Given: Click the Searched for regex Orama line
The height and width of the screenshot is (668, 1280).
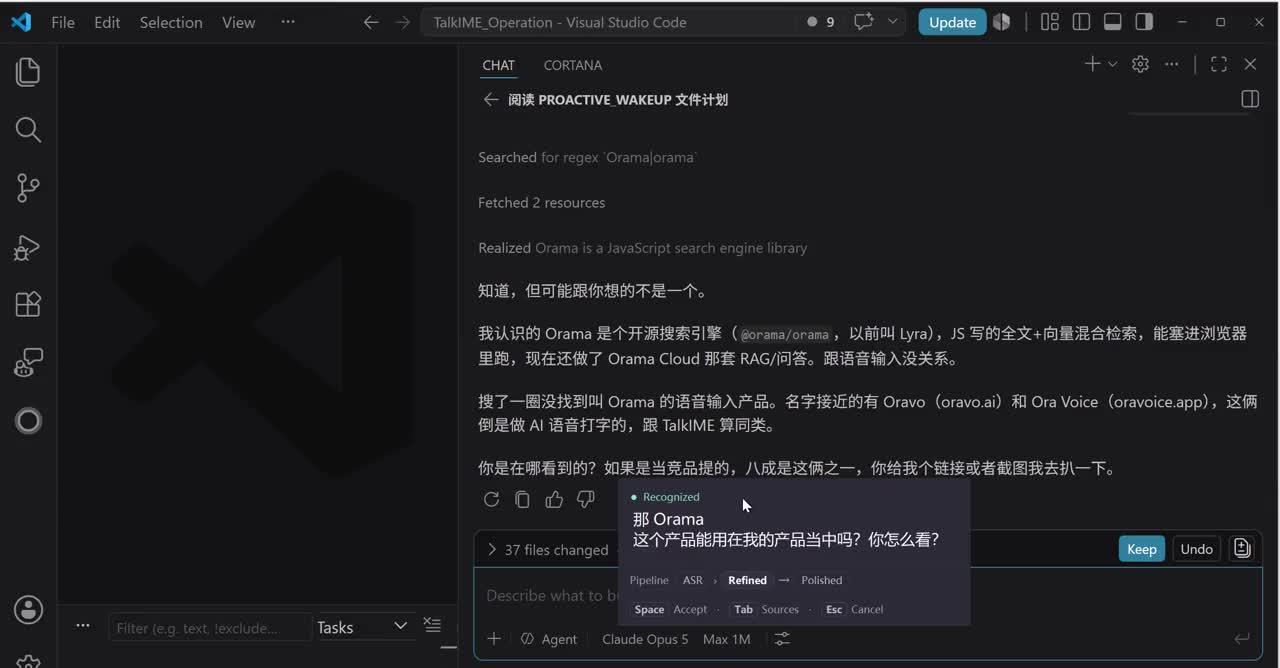Looking at the screenshot, I should (588, 157).
